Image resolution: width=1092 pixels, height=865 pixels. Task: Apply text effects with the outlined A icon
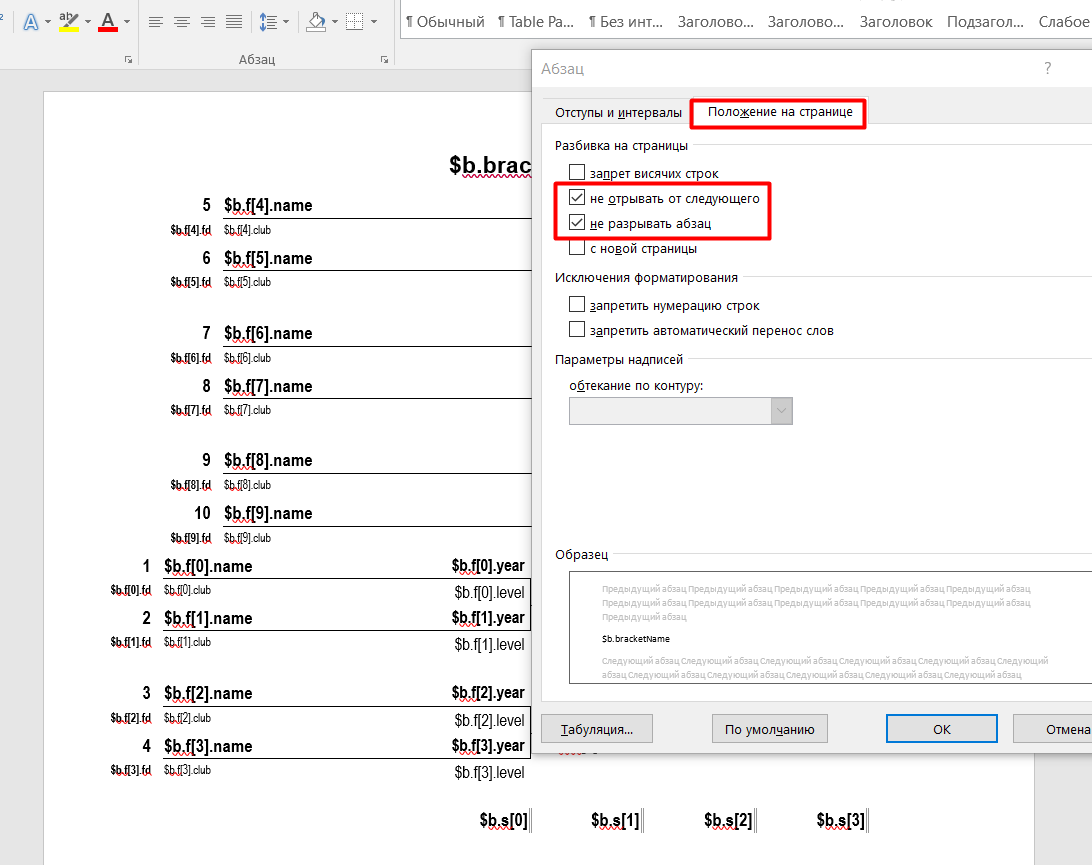pyautogui.click(x=31, y=22)
